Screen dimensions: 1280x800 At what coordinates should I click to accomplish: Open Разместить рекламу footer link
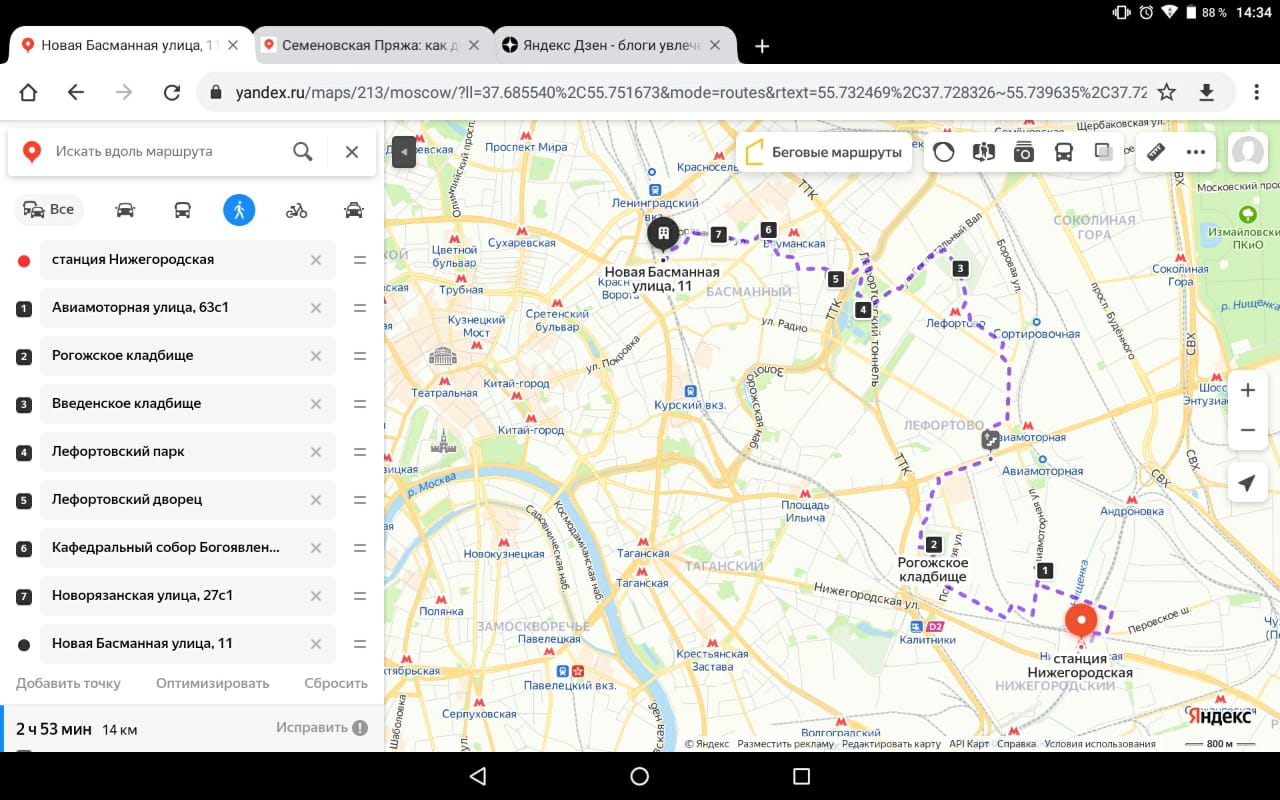tap(786, 744)
